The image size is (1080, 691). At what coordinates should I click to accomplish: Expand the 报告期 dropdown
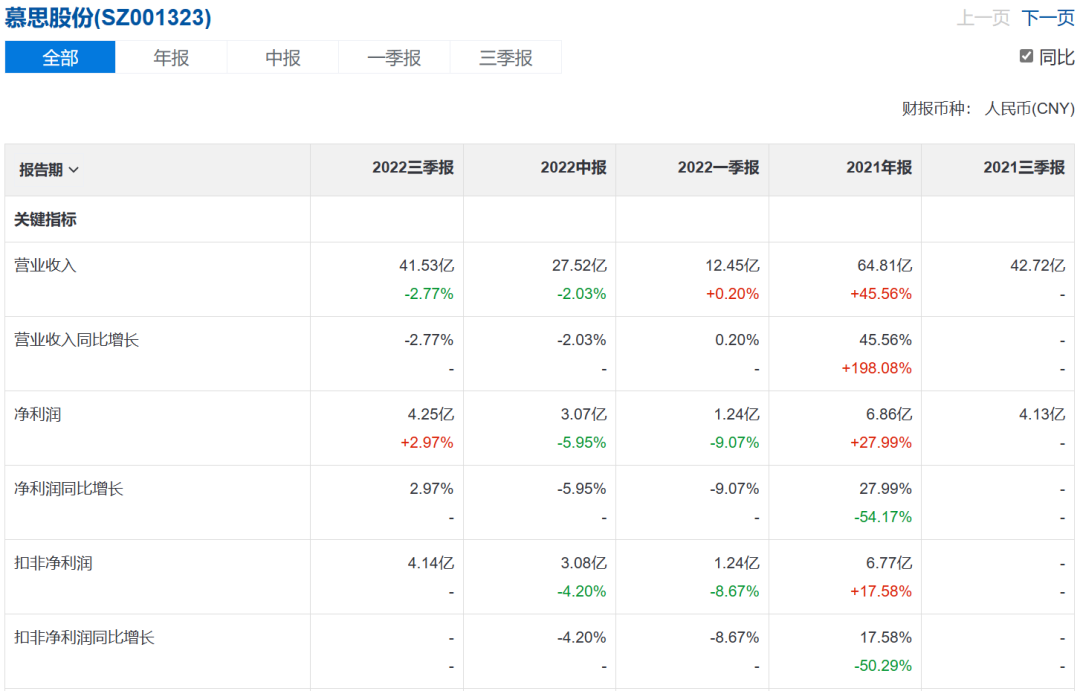(49, 169)
